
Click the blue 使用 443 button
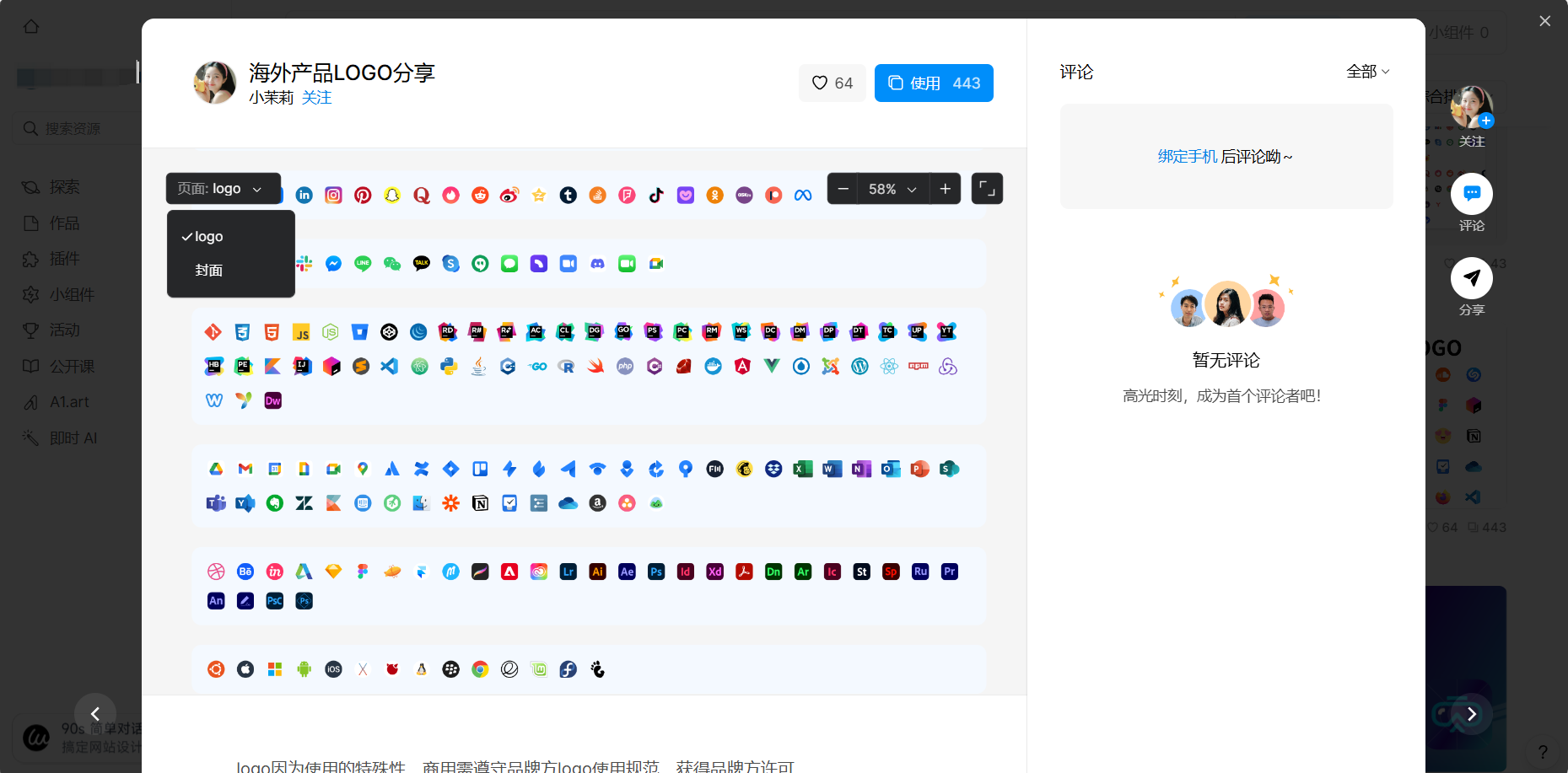934,83
